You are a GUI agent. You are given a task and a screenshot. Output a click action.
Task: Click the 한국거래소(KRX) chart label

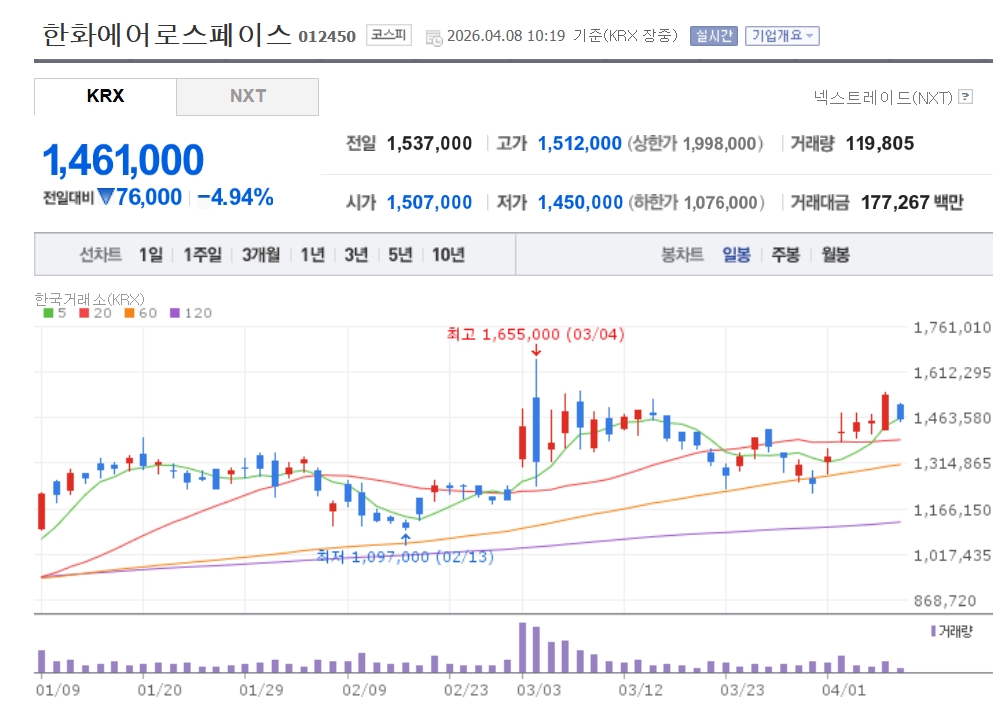point(89,299)
